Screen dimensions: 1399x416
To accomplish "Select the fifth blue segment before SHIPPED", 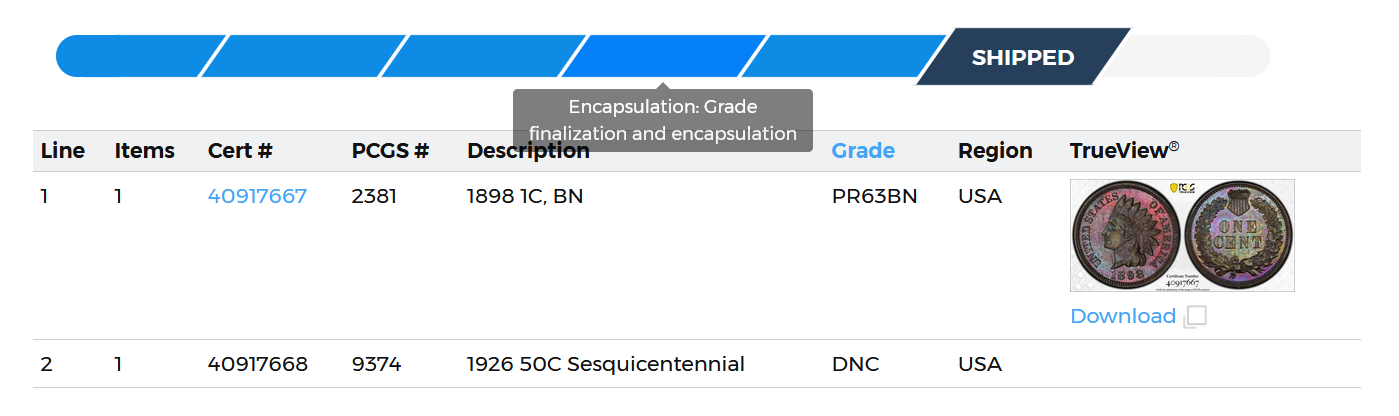I will tap(843, 56).
